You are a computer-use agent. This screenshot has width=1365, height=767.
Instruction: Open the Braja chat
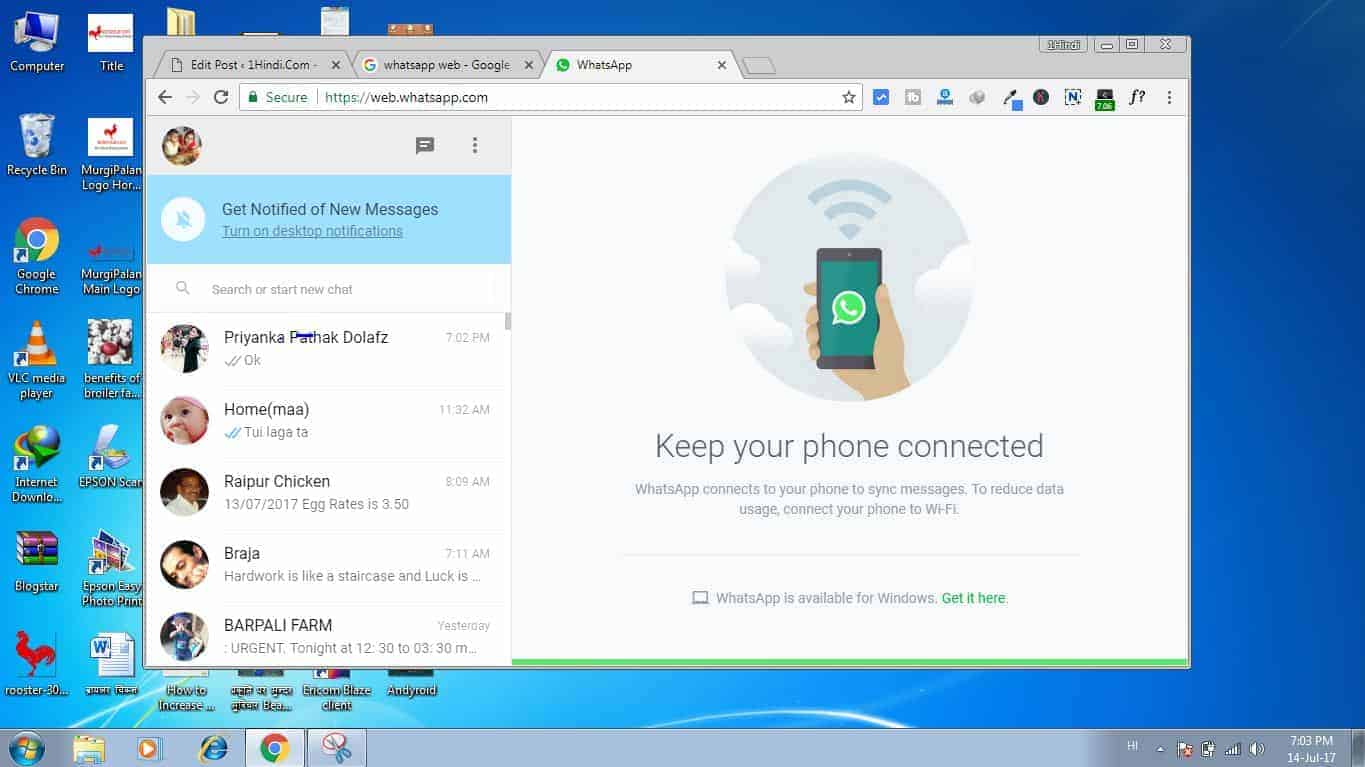tap(328, 565)
